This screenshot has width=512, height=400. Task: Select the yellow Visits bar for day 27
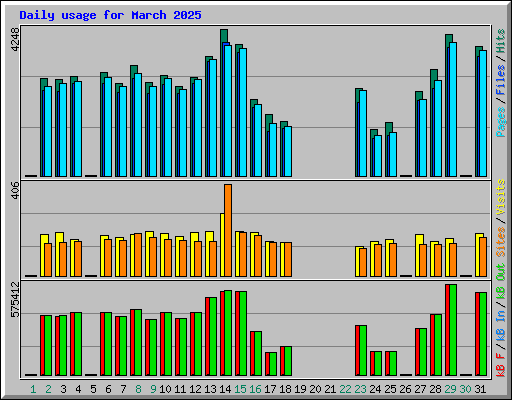pyautogui.click(x=417, y=255)
